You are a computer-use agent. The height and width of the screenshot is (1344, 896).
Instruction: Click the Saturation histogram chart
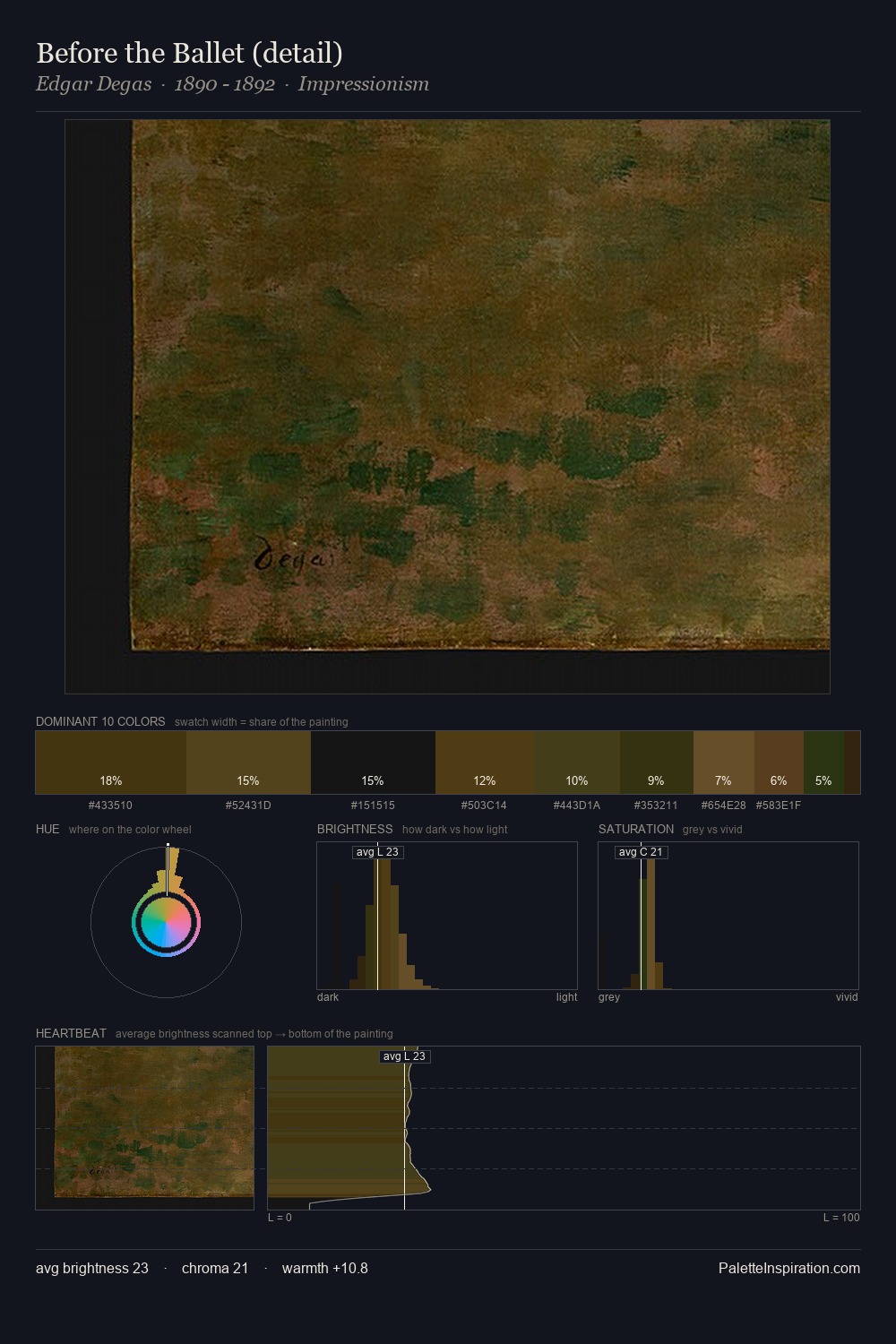click(x=728, y=916)
